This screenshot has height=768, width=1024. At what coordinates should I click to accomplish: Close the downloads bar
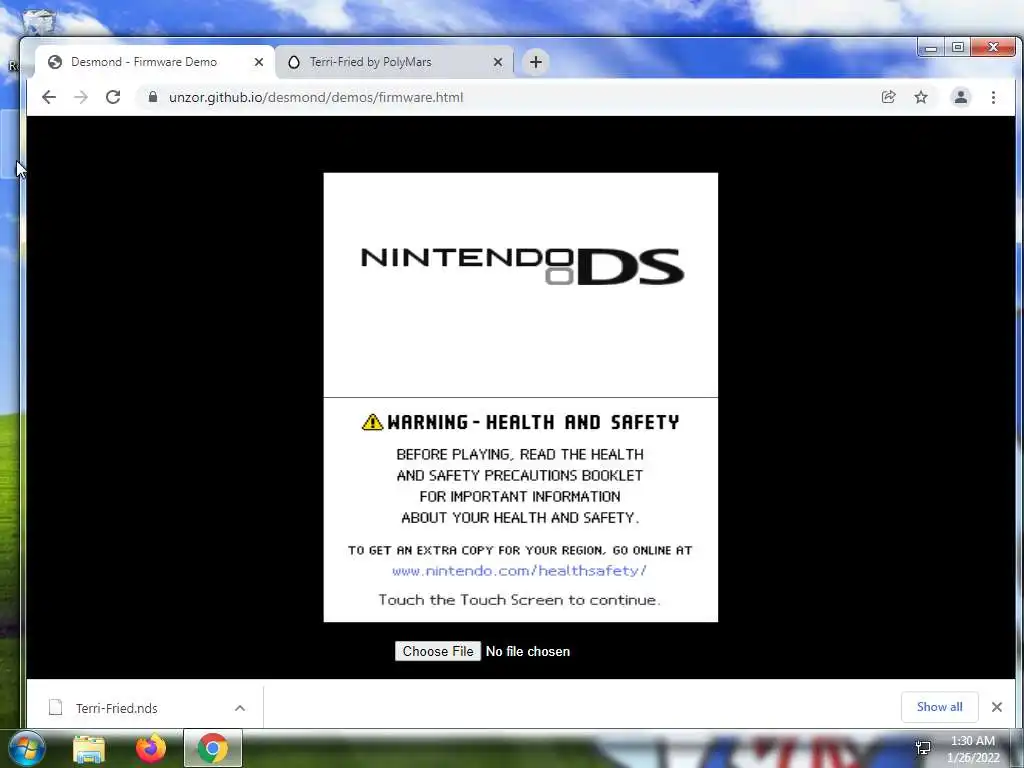997,707
